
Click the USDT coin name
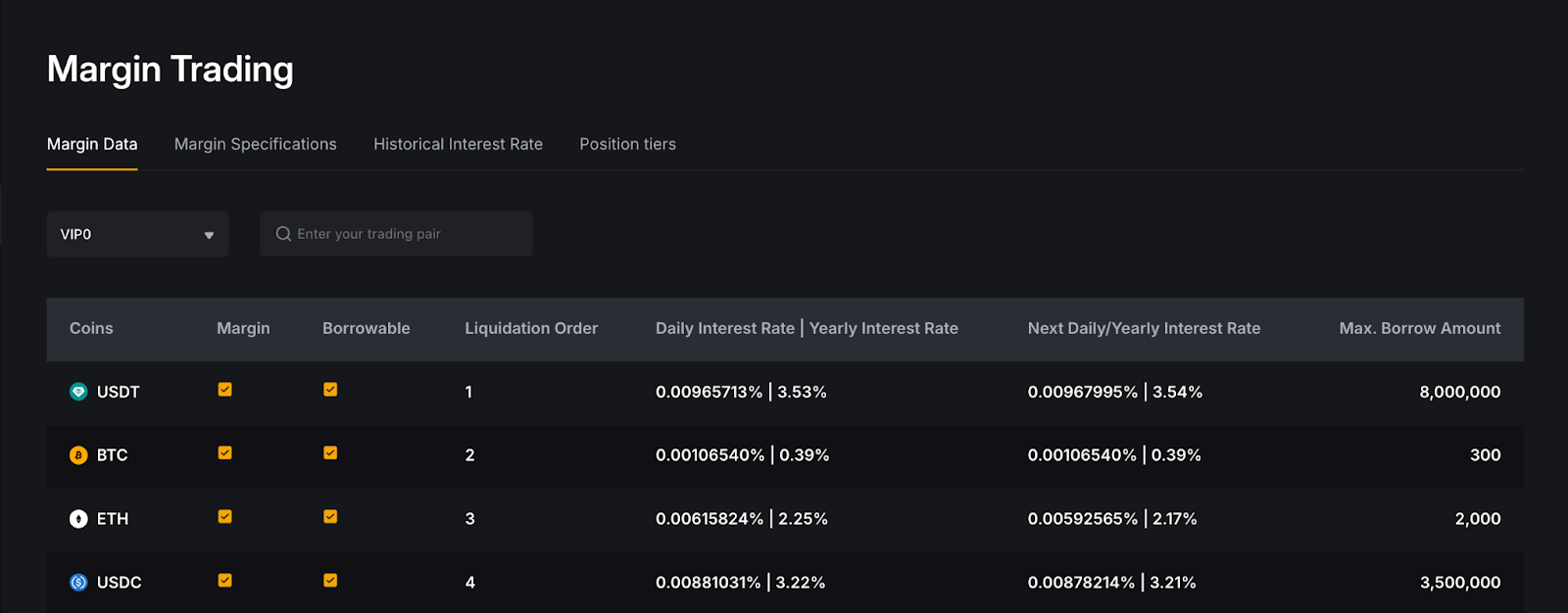click(119, 392)
